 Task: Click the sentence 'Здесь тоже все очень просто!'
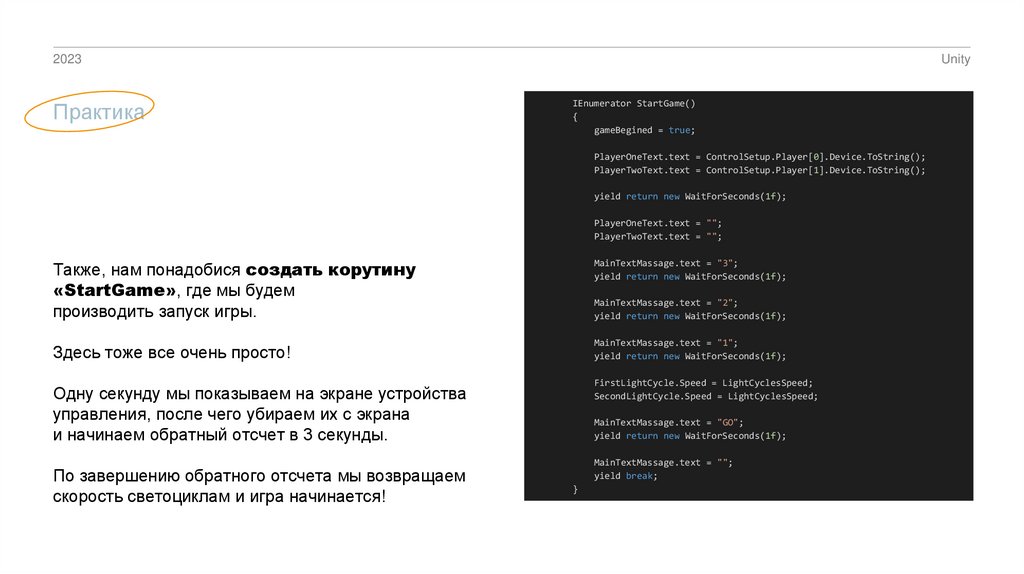[x=172, y=353]
